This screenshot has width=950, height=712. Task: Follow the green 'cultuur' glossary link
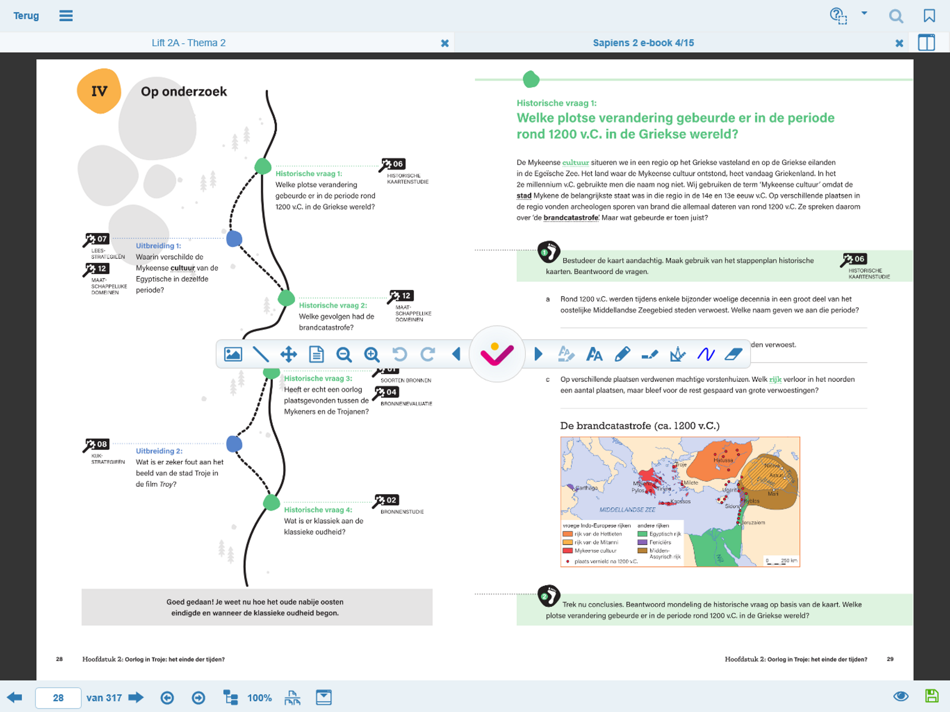point(576,162)
